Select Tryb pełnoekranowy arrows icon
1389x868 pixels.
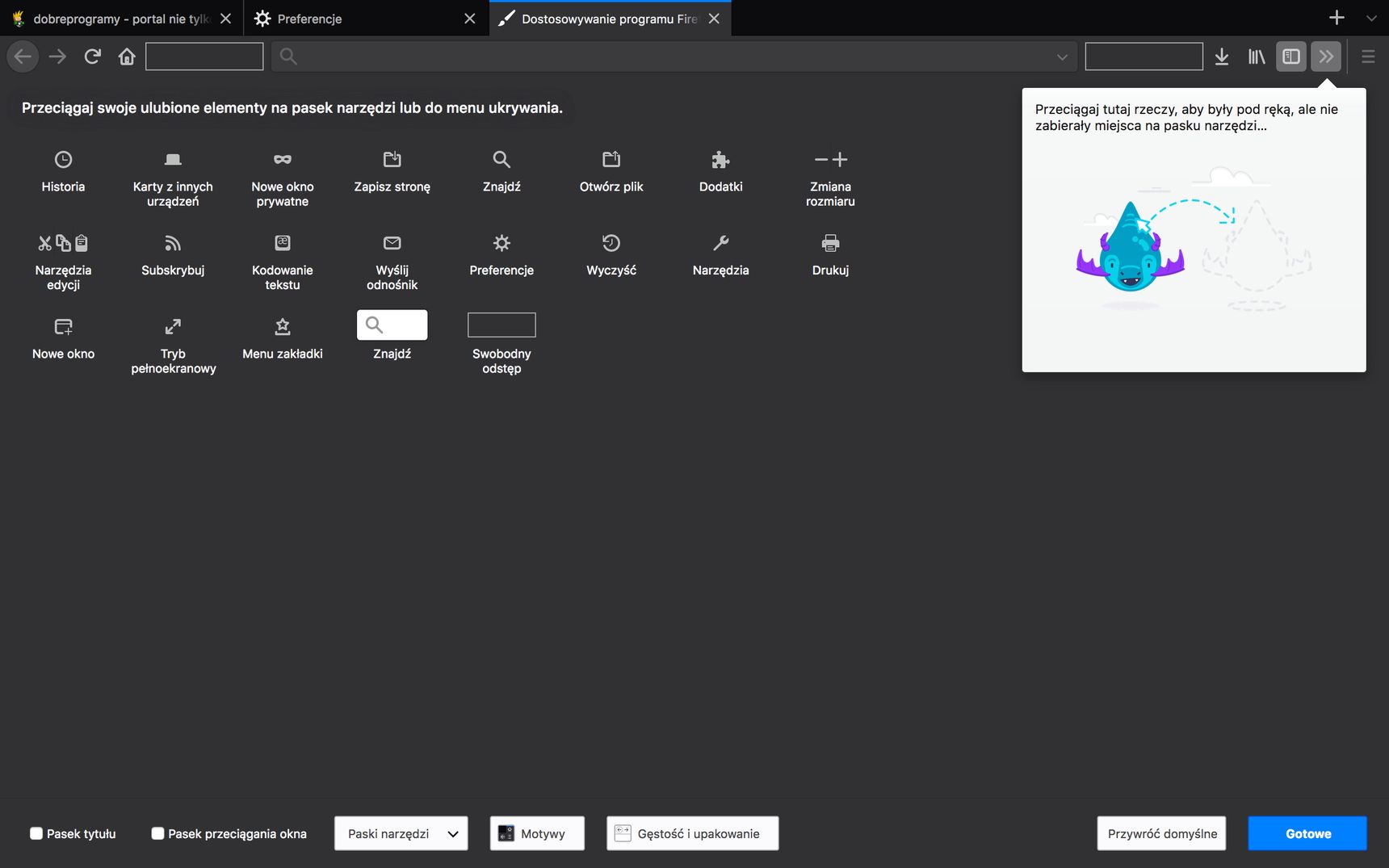(173, 327)
